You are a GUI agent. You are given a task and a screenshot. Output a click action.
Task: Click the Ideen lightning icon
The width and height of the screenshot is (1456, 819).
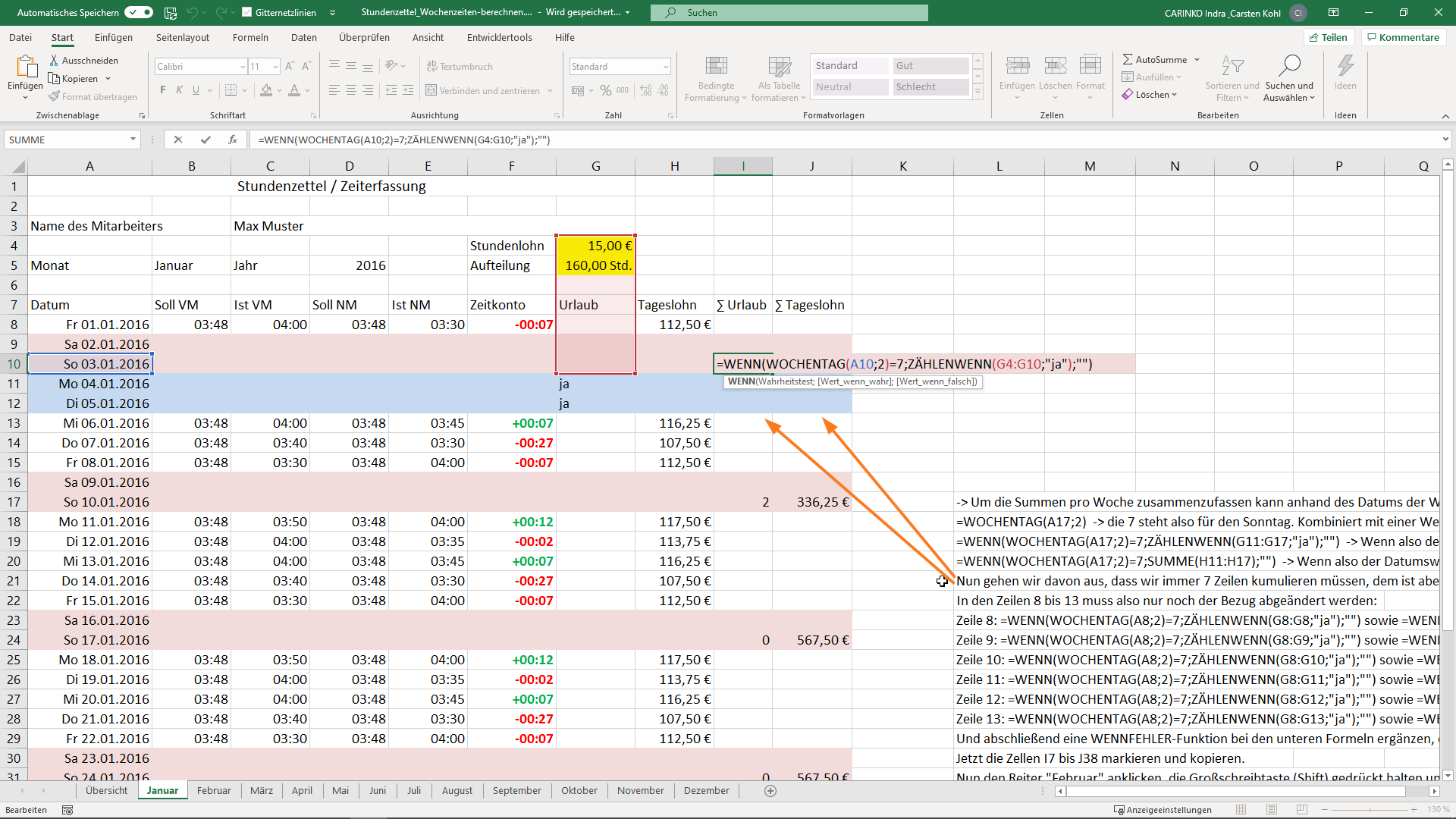click(1345, 66)
